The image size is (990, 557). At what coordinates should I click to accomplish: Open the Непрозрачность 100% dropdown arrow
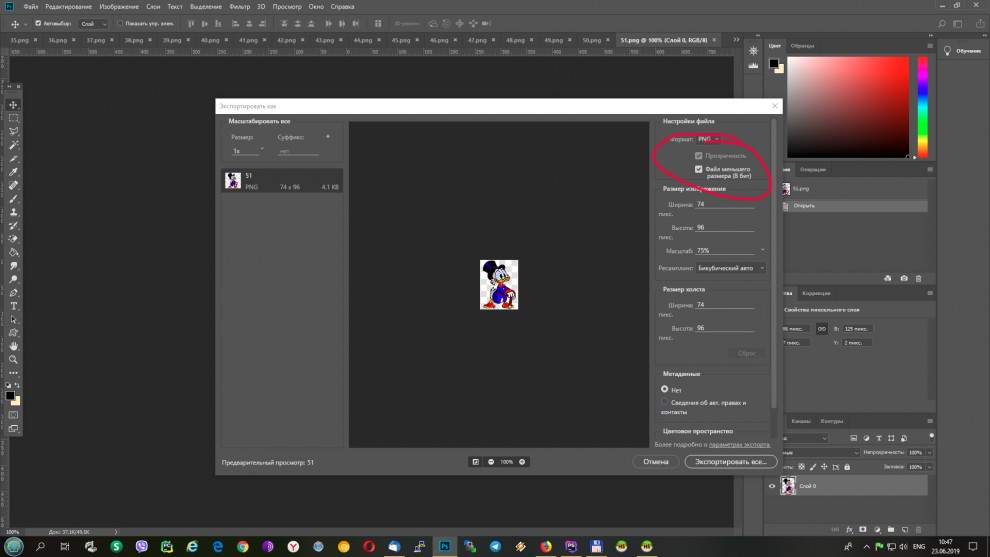pos(929,453)
